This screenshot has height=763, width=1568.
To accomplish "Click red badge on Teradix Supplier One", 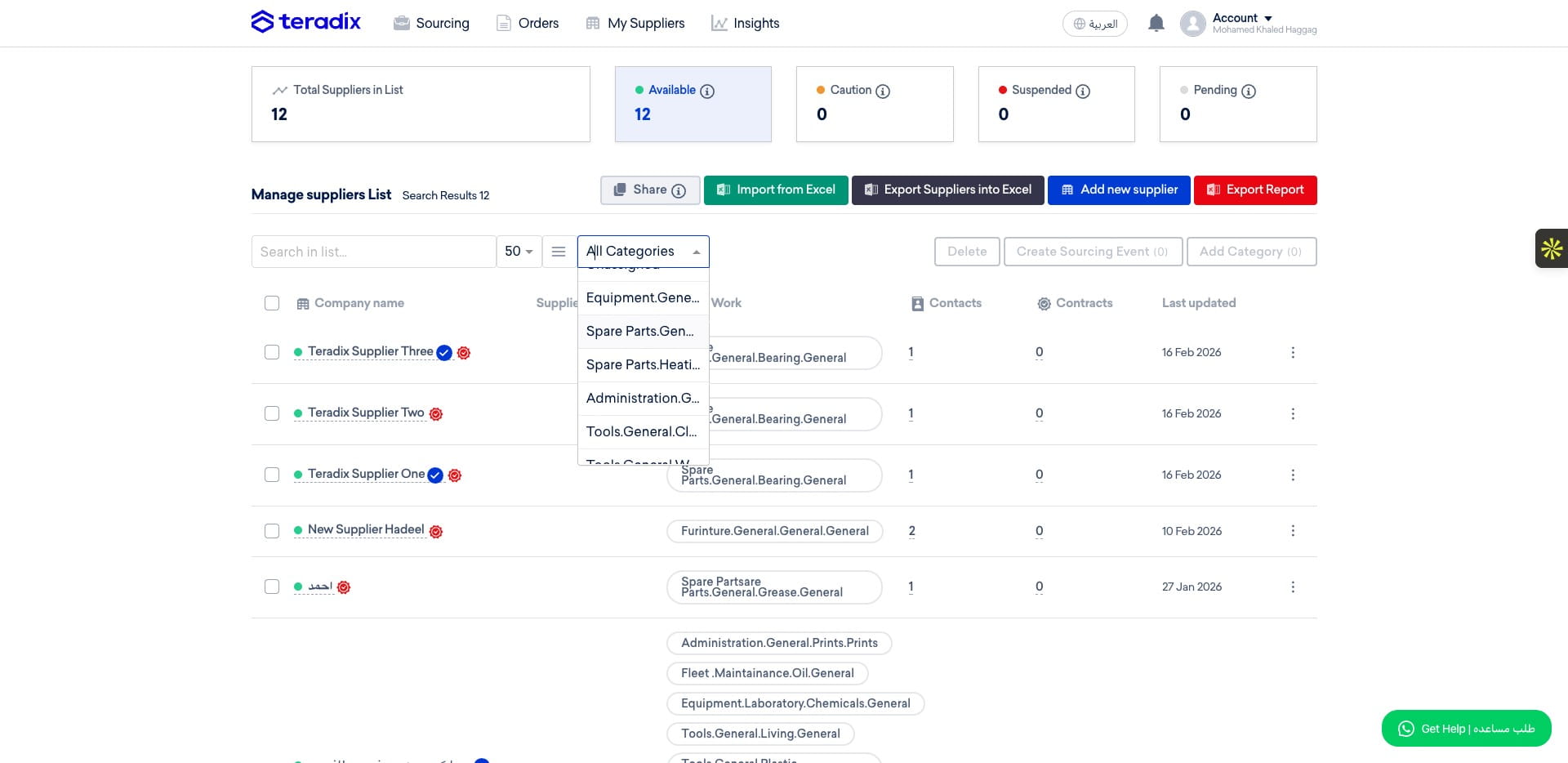I will point(455,475).
